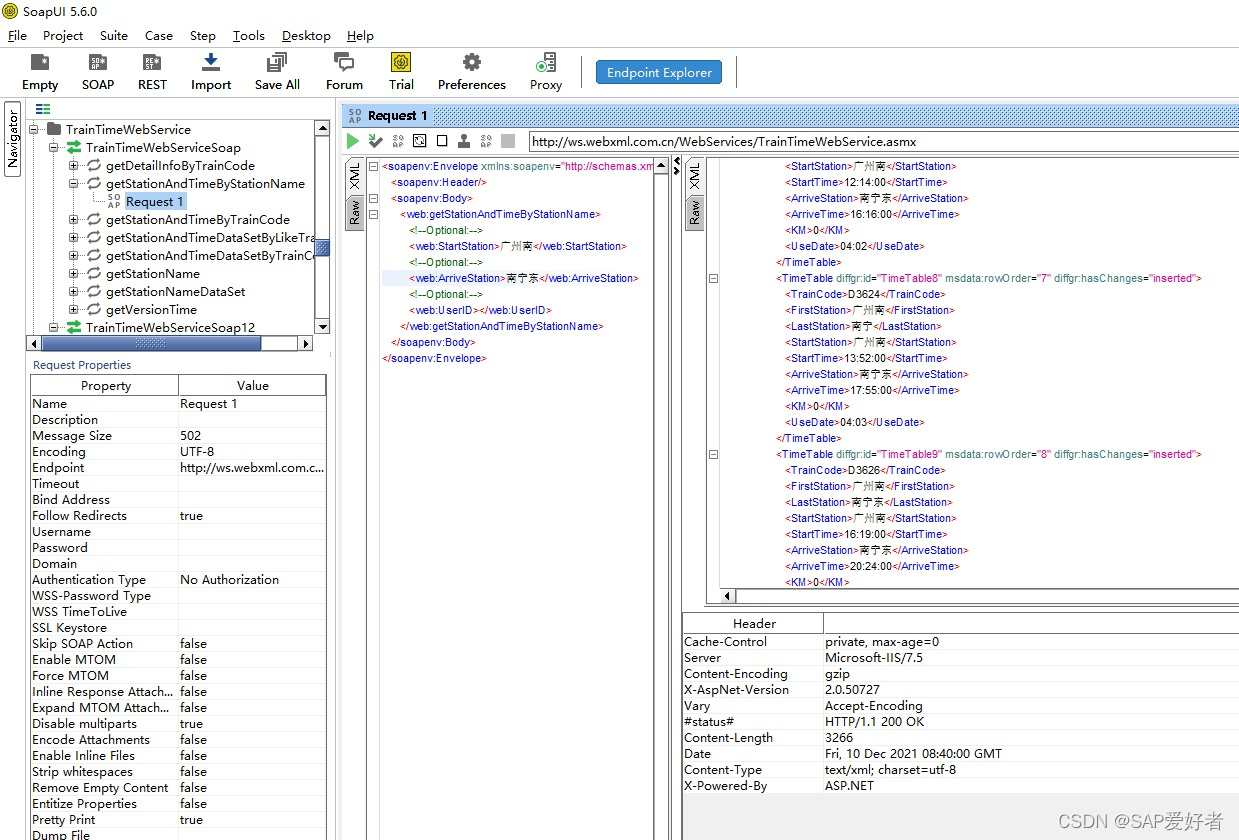Open Proxy settings via Proxy icon
The width and height of the screenshot is (1239, 840).
tap(545, 70)
